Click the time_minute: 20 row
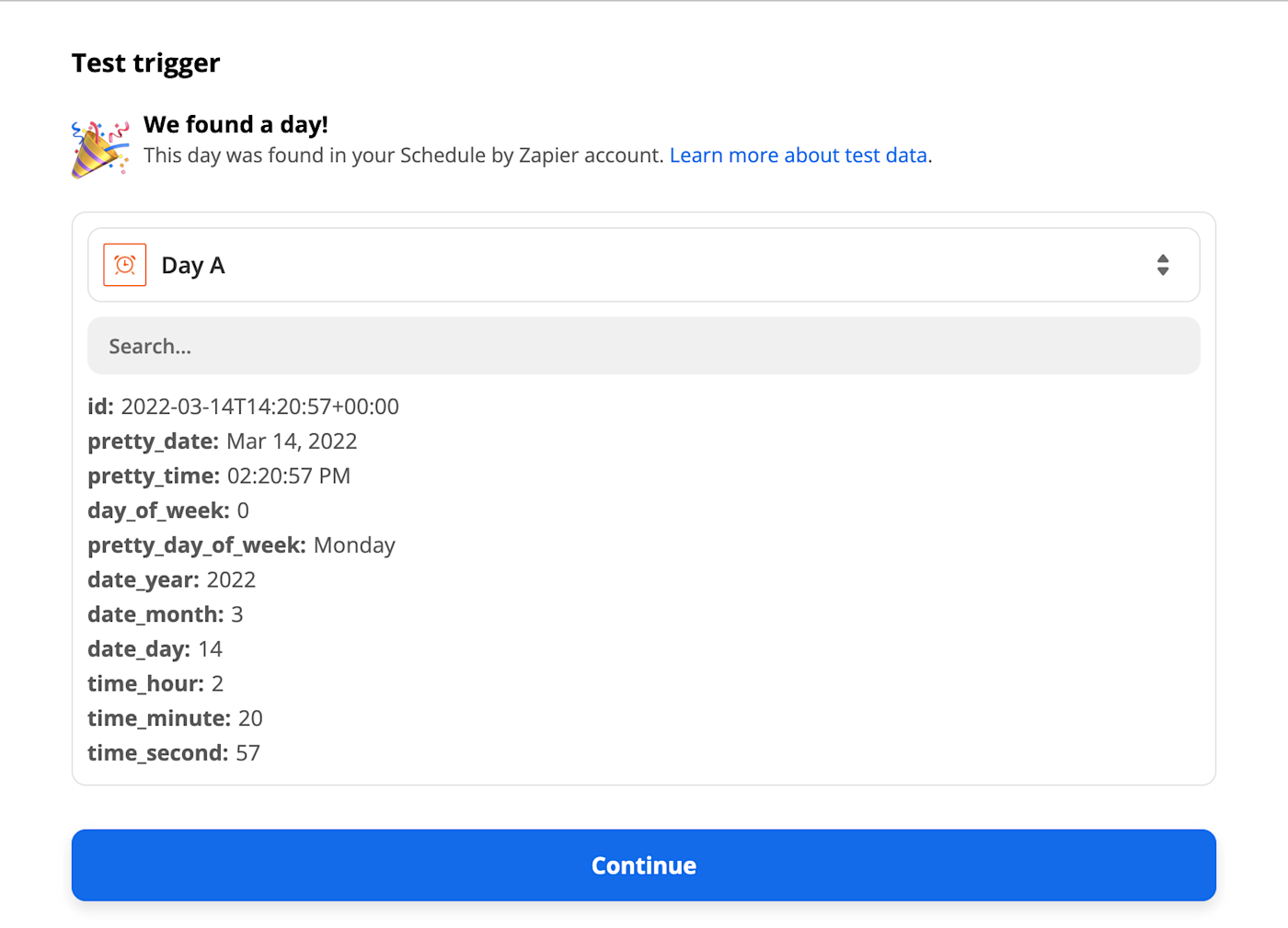Screen dimensions: 1288x928 [176, 718]
